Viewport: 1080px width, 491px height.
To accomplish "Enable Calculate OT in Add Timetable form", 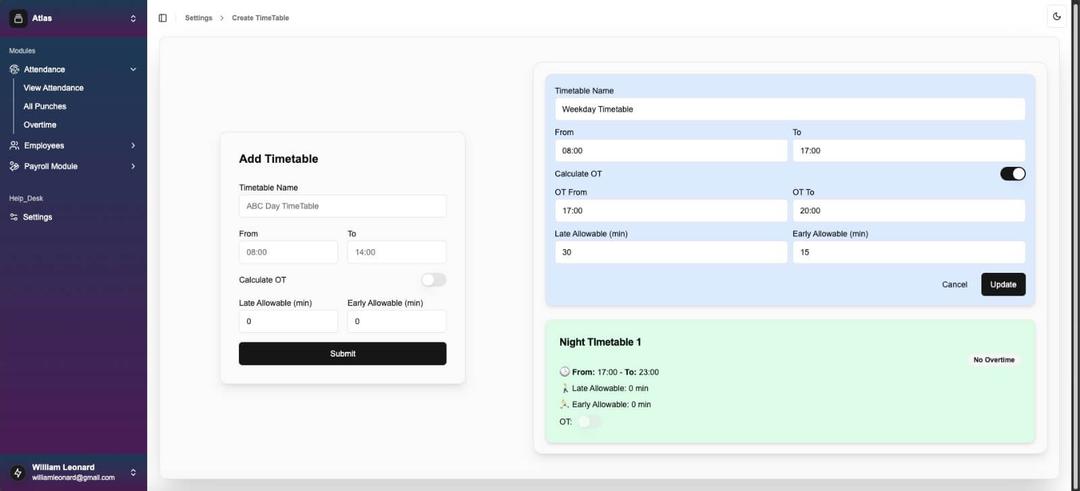I will (x=434, y=280).
